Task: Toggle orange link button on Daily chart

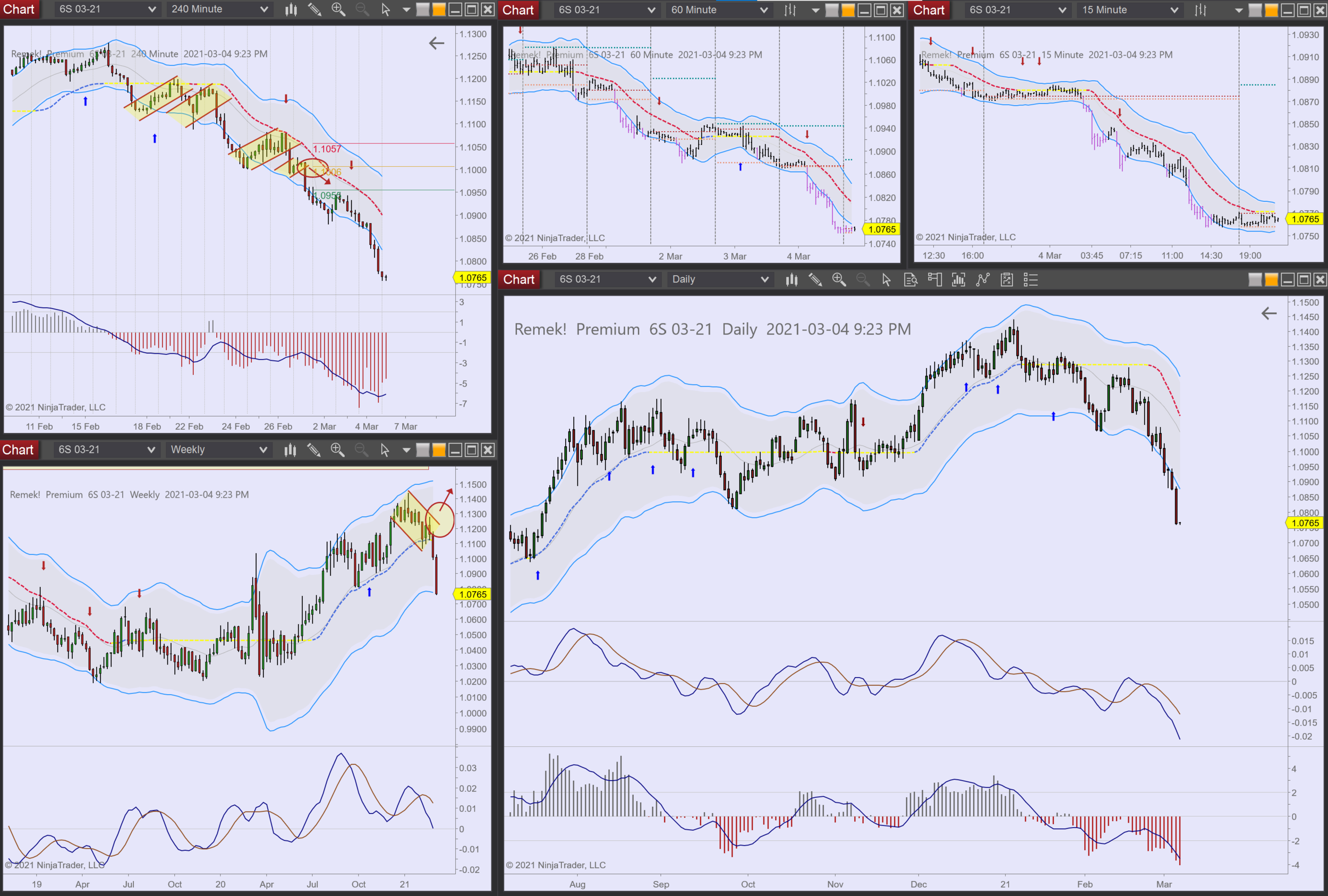Action: 1272,279
